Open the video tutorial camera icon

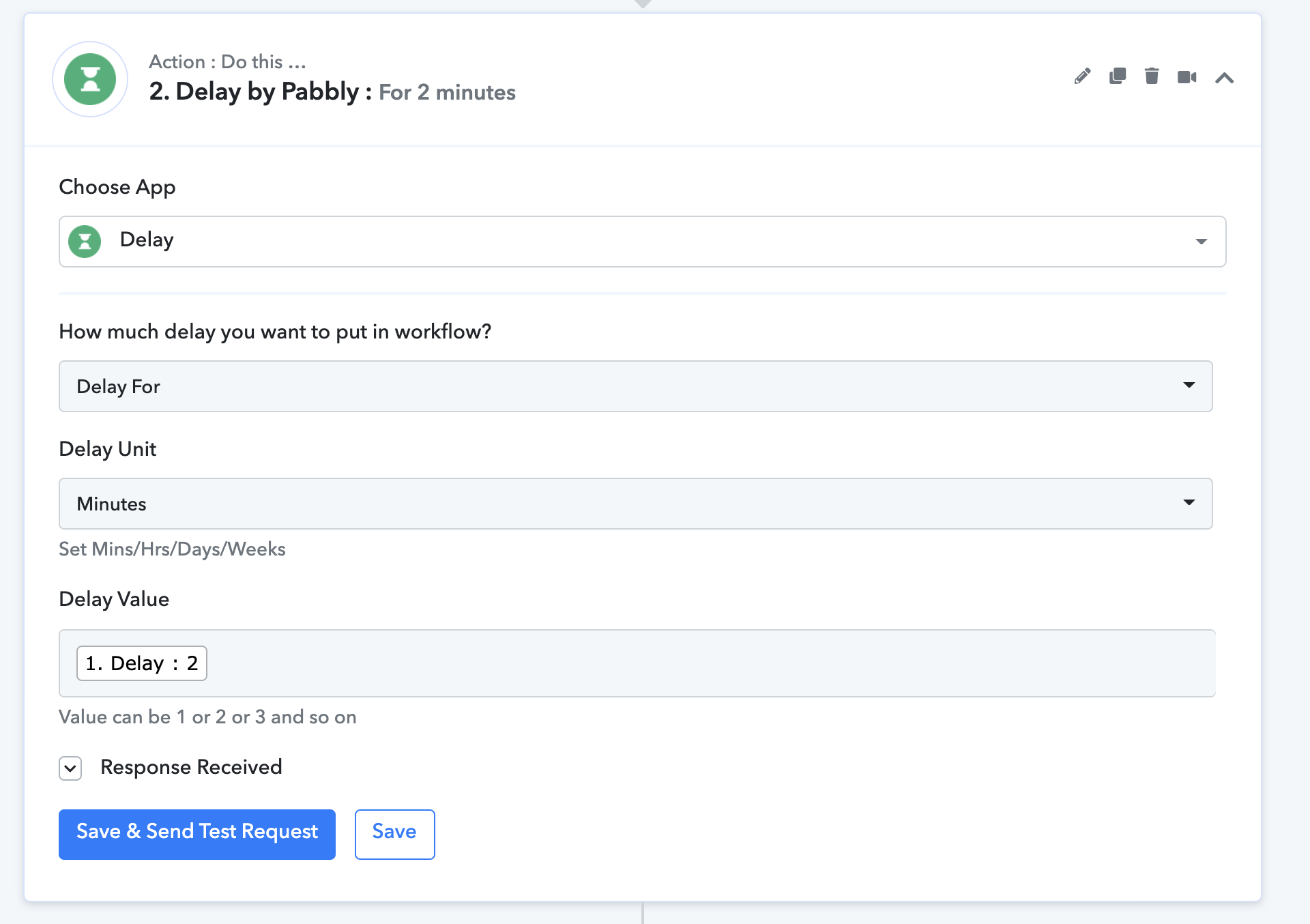click(x=1187, y=77)
